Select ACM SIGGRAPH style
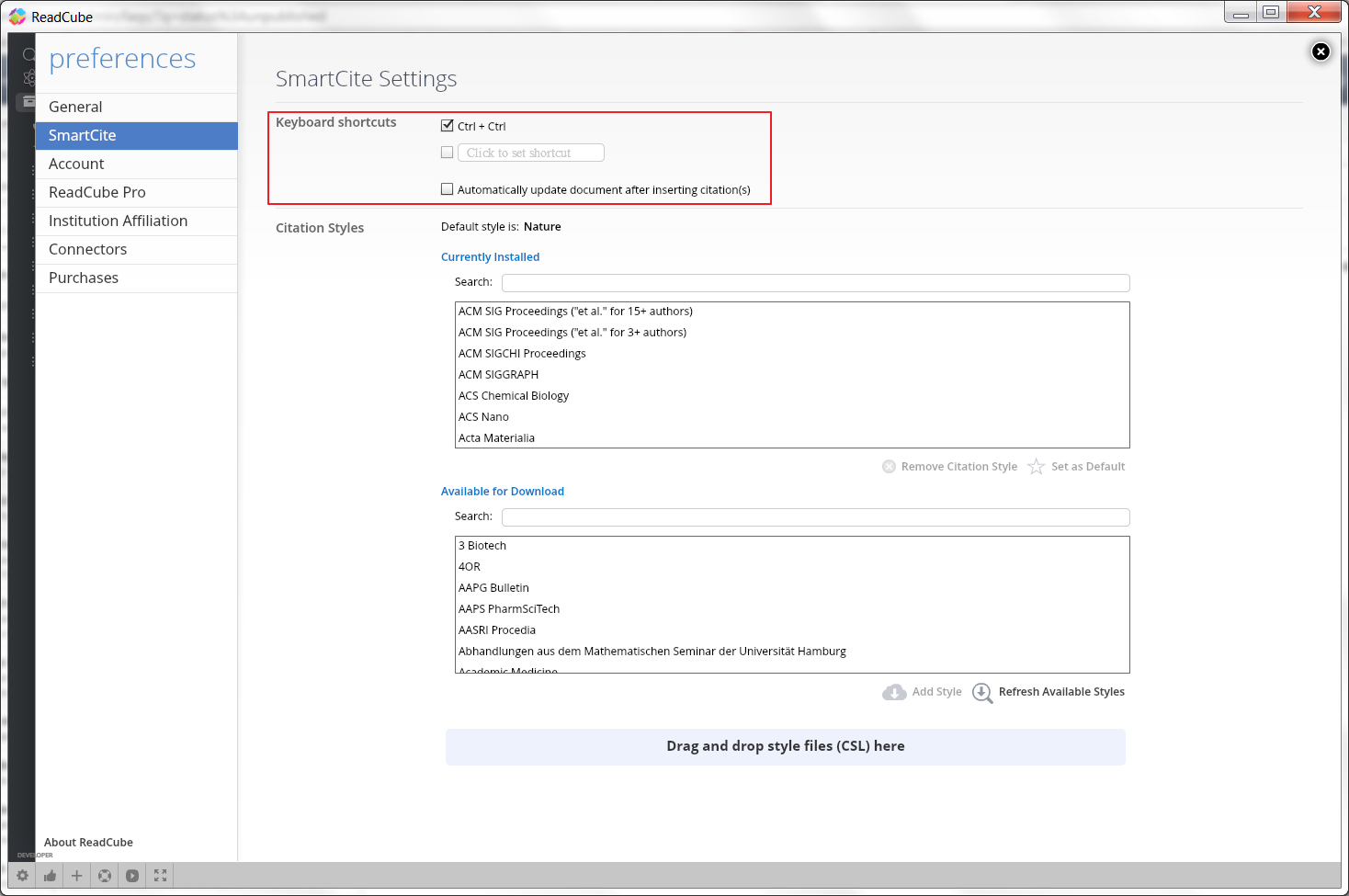The height and width of the screenshot is (896, 1349). [x=792, y=375]
